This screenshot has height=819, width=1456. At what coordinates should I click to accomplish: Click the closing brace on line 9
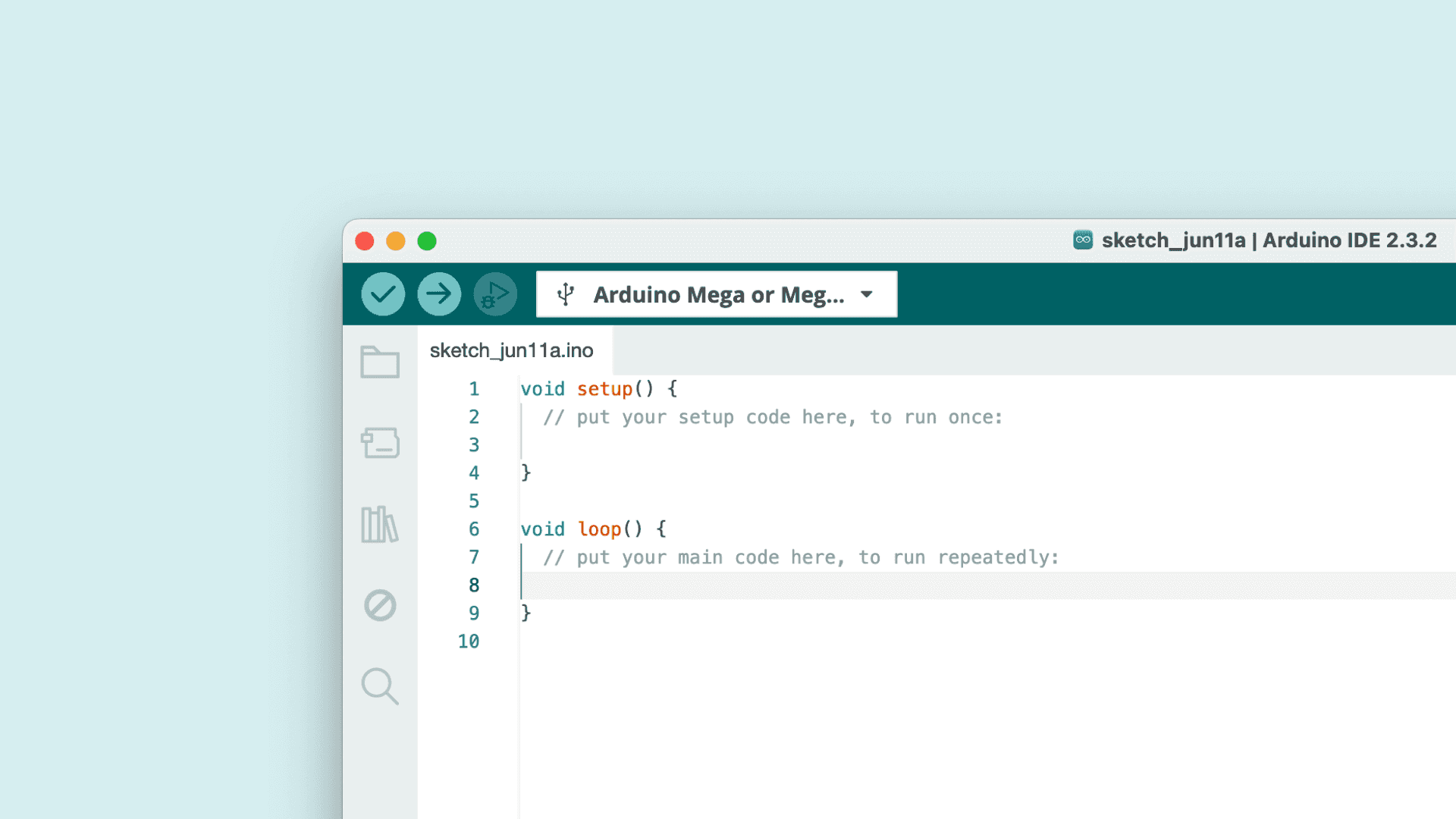click(526, 613)
